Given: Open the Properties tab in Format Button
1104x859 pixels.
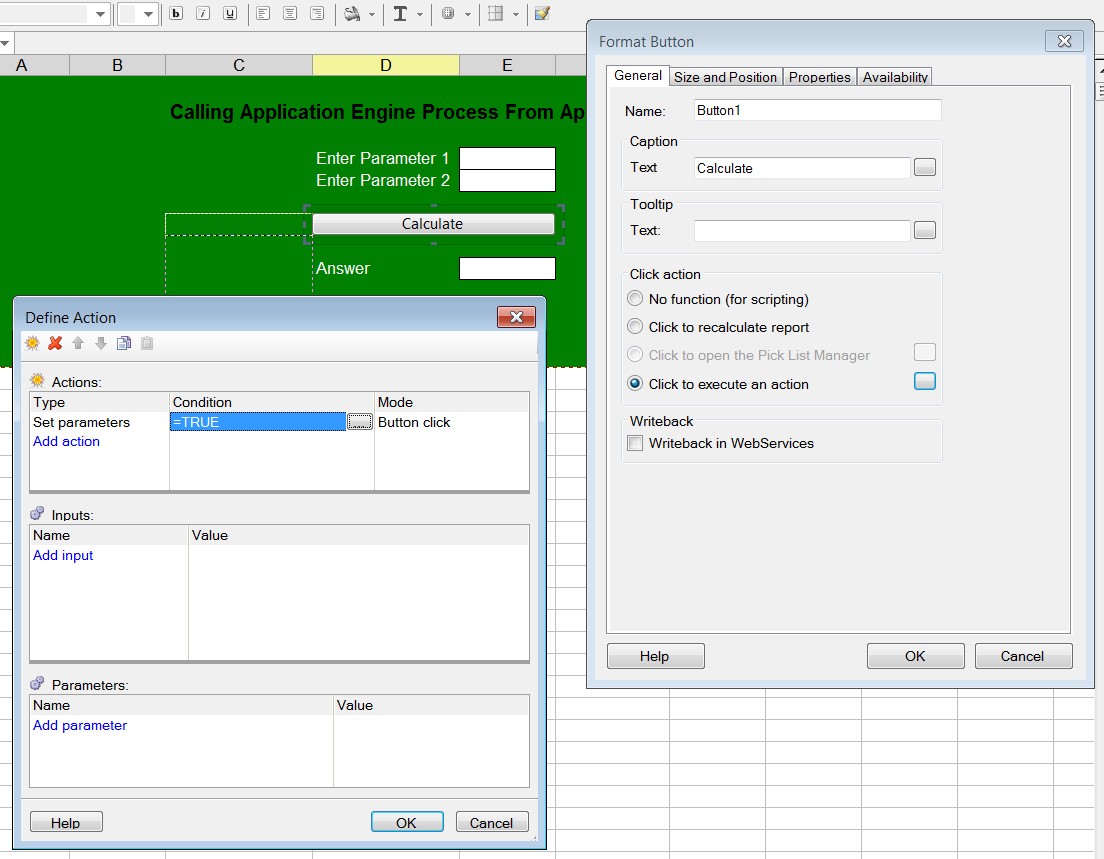Looking at the screenshot, I should pyautogui.click(x=819, y=77).
